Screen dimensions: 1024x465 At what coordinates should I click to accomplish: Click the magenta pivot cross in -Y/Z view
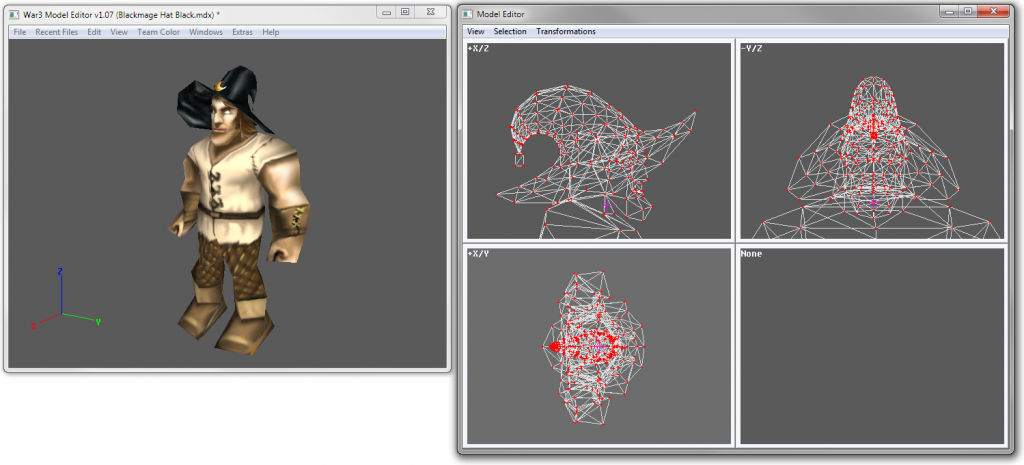873,202
